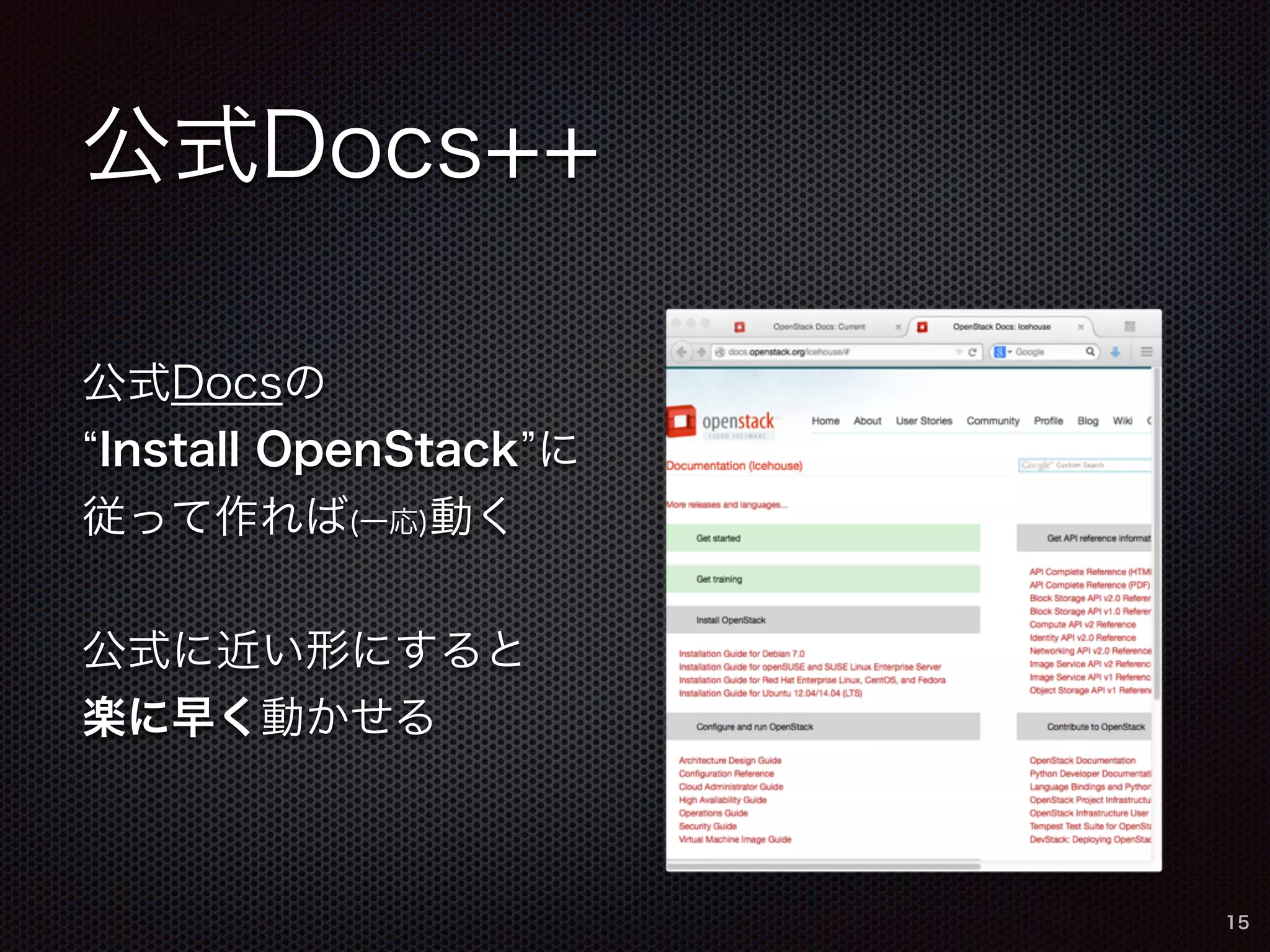This screenshot has height=952, width=1270.
Task: Collapse Get API reference information section
Action: tap(1084, 538)
